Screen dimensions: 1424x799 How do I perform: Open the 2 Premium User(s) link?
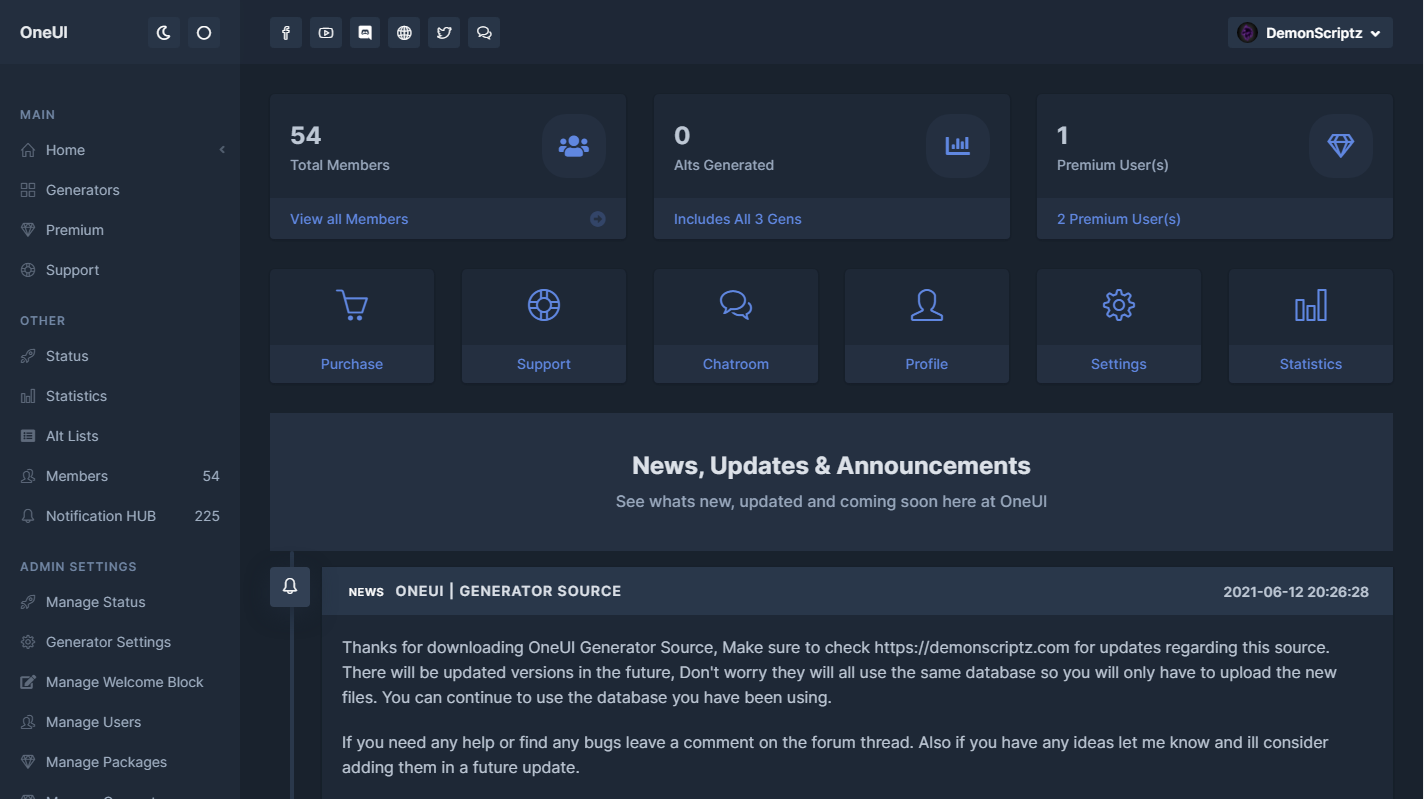click(1118, 219)
